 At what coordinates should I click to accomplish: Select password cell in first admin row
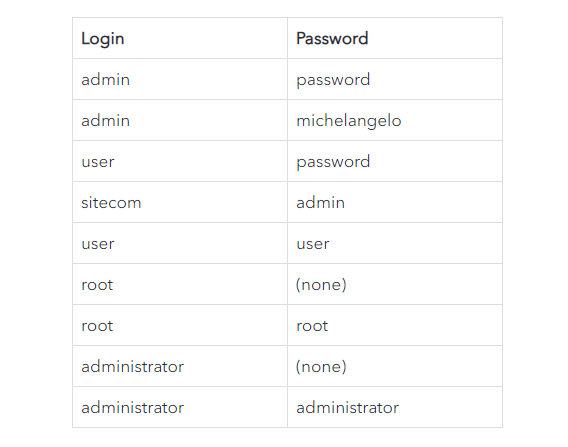point(395,79)
